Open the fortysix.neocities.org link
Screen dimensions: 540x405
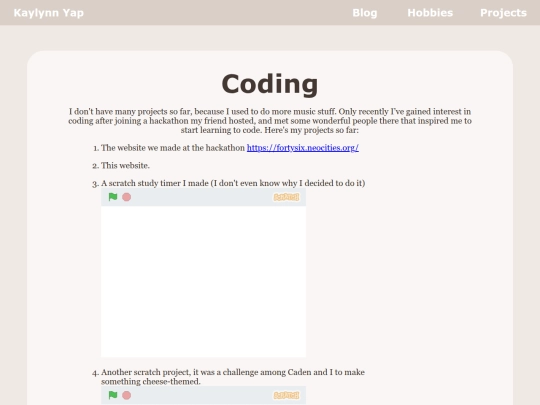coord(303,148)
